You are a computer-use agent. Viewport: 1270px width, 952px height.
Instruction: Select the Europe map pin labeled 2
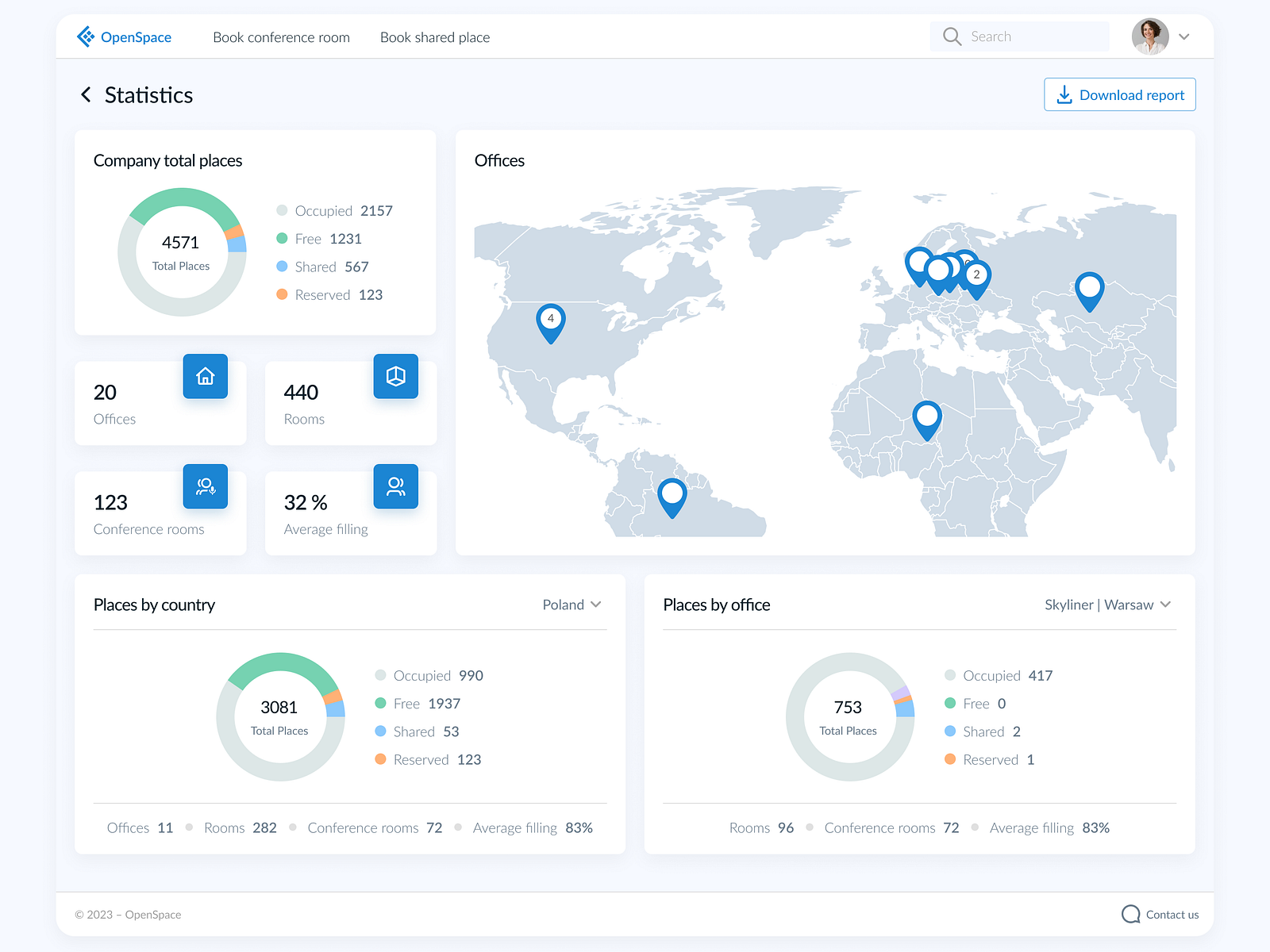976,274
